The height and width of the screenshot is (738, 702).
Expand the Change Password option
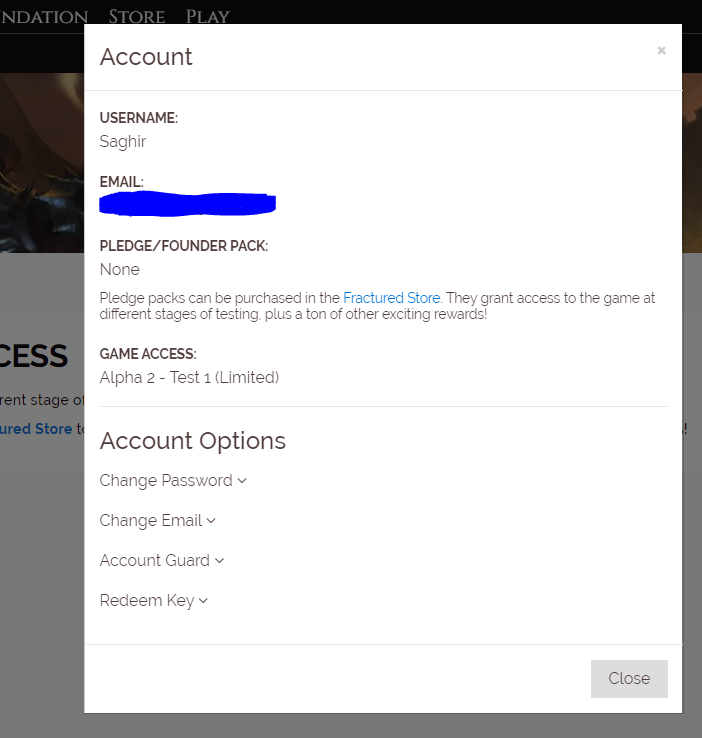pos(166,481)
